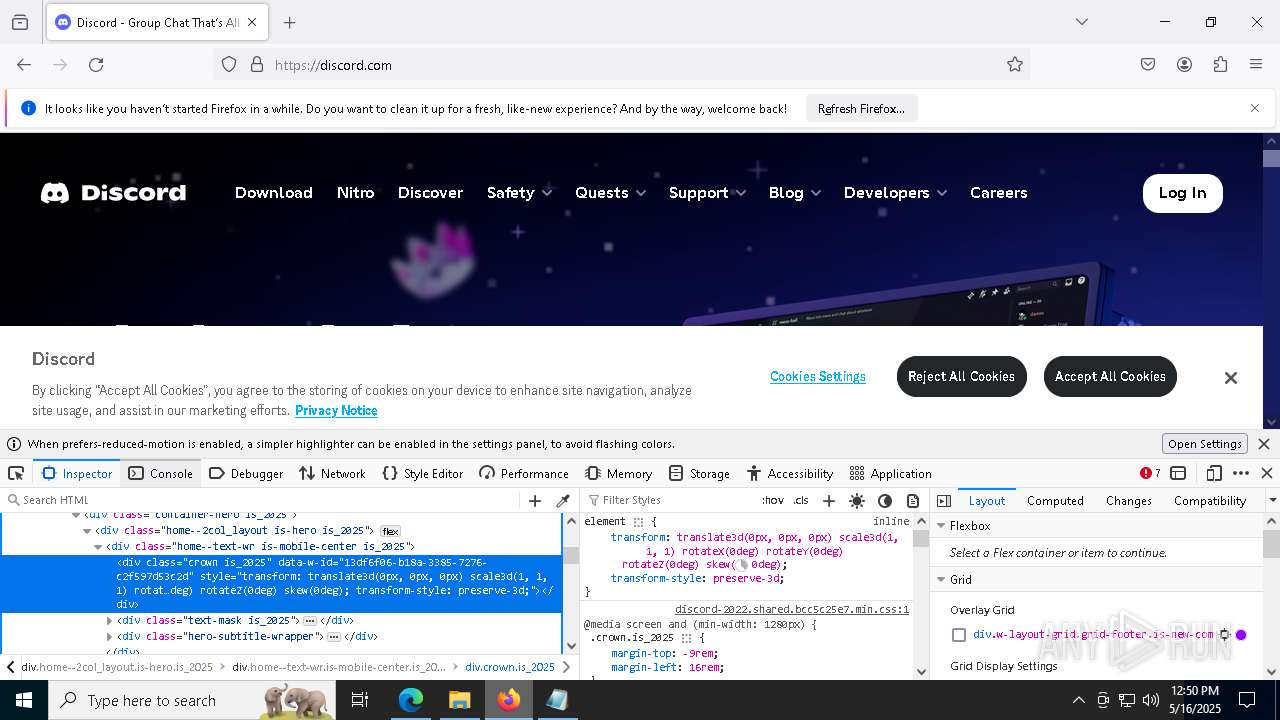Activate the element picker tool
The height and width of the screenshot is (720, 1280).
(x=16, y=473)
